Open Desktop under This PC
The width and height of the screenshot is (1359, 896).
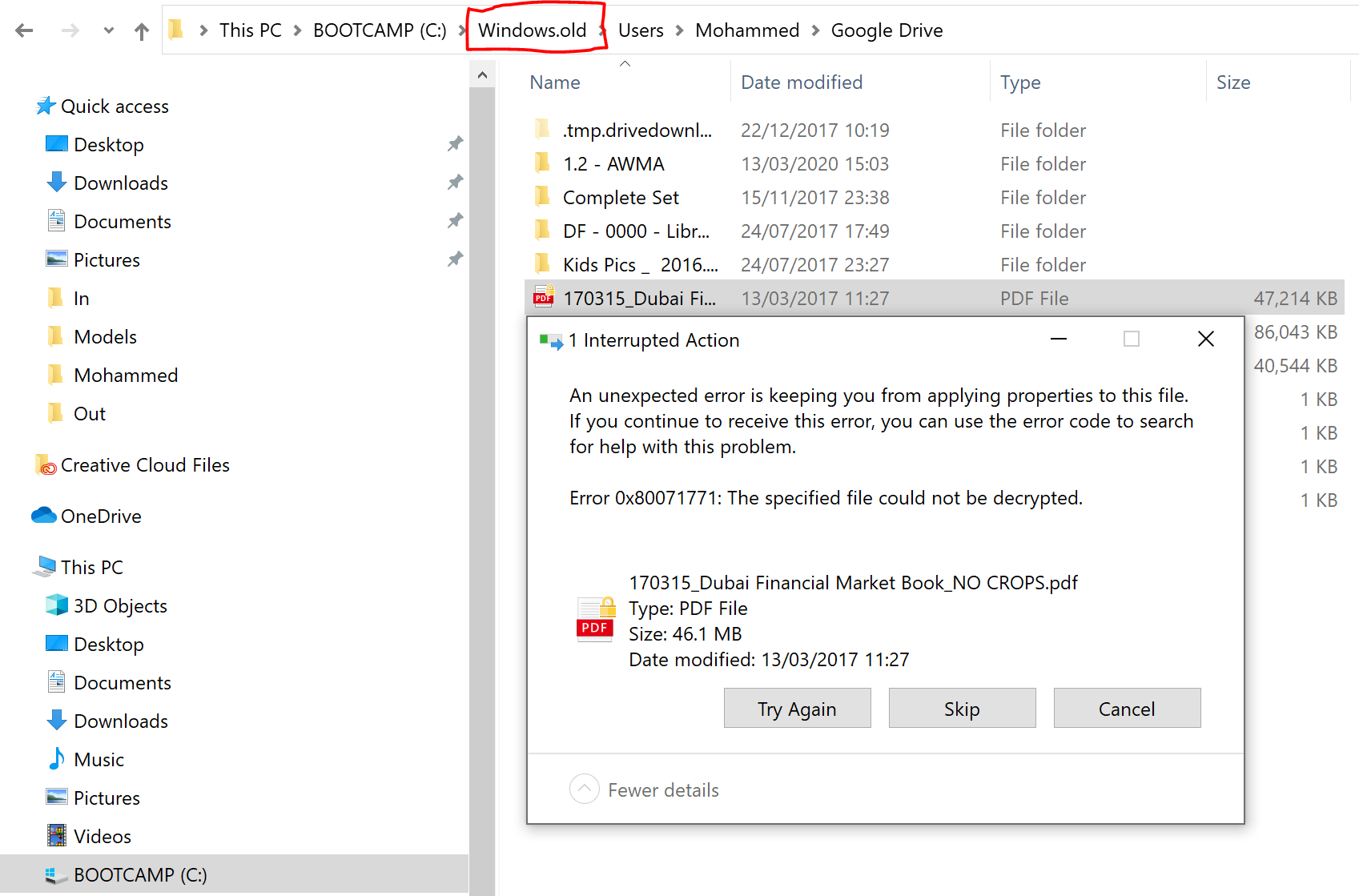109,645
